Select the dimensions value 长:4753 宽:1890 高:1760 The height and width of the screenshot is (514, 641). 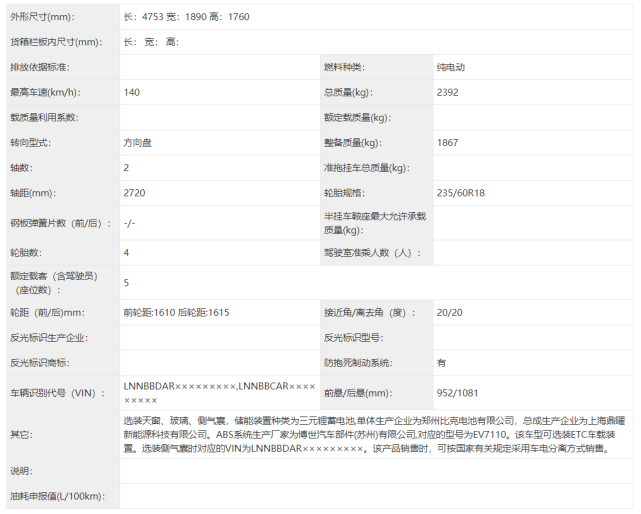pyautogui.click(x=186, y=17)
